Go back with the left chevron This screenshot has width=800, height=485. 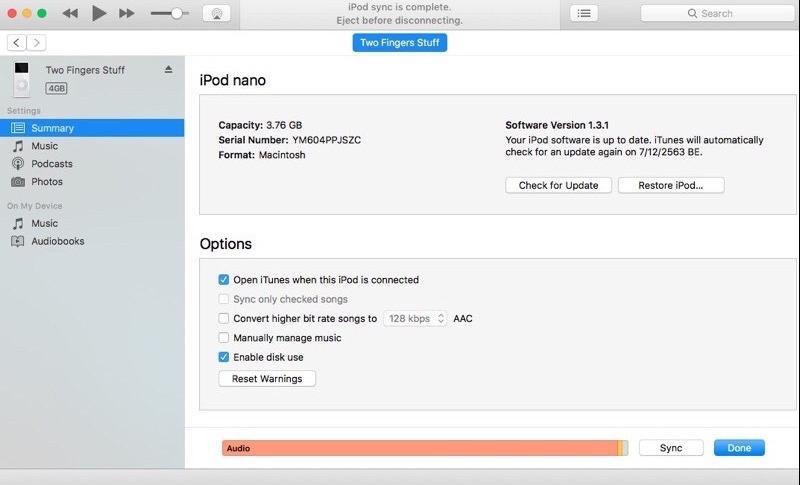click(x=16, y=43)
